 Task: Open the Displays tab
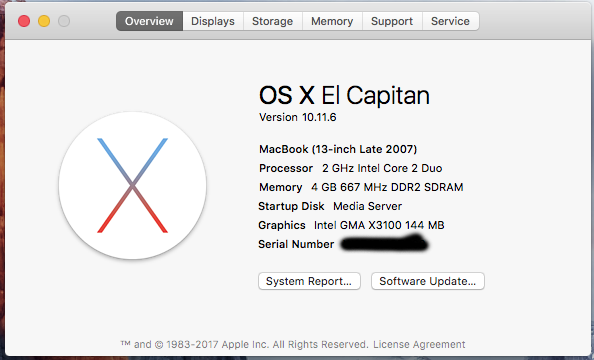point(213,21)
